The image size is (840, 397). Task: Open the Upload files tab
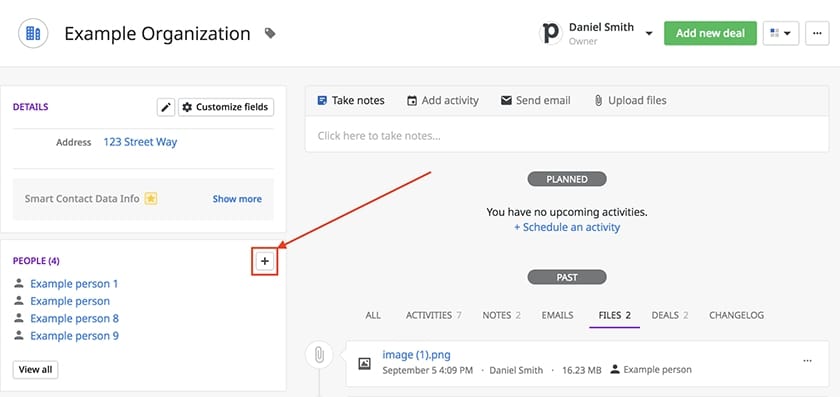[x=631, y=100]
